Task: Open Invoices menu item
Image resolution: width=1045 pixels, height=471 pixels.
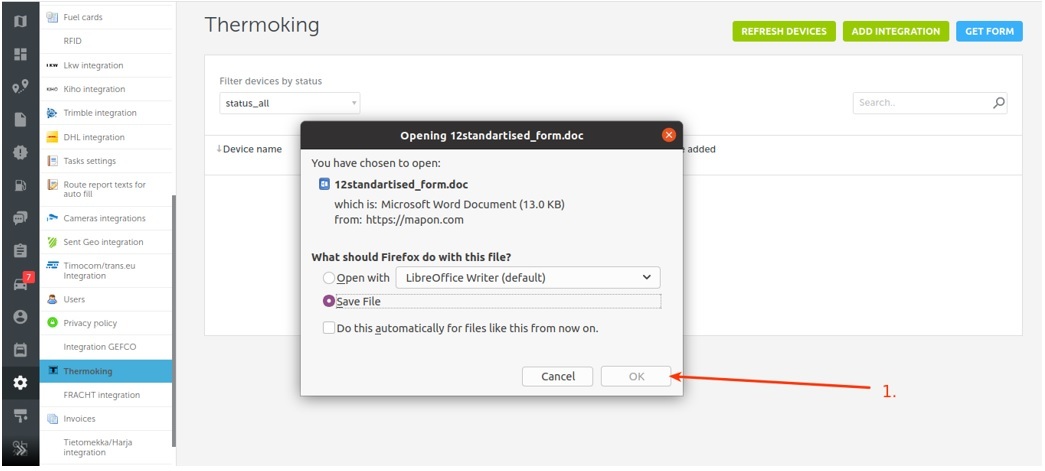Action: [107, 419]
